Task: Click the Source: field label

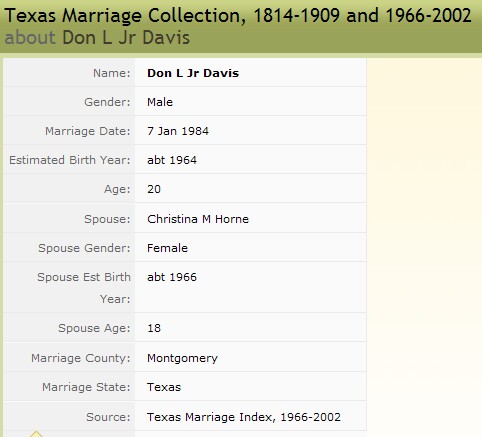Action: point(108,417)
